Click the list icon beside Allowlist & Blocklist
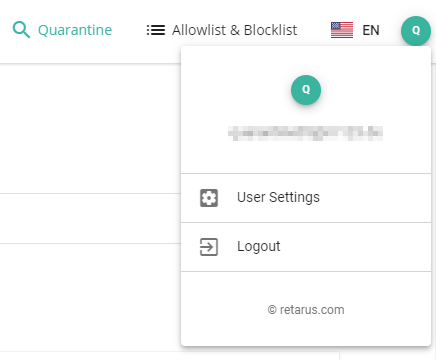Image resolution: width=436 pixels, height=360 pixels. 156,30
